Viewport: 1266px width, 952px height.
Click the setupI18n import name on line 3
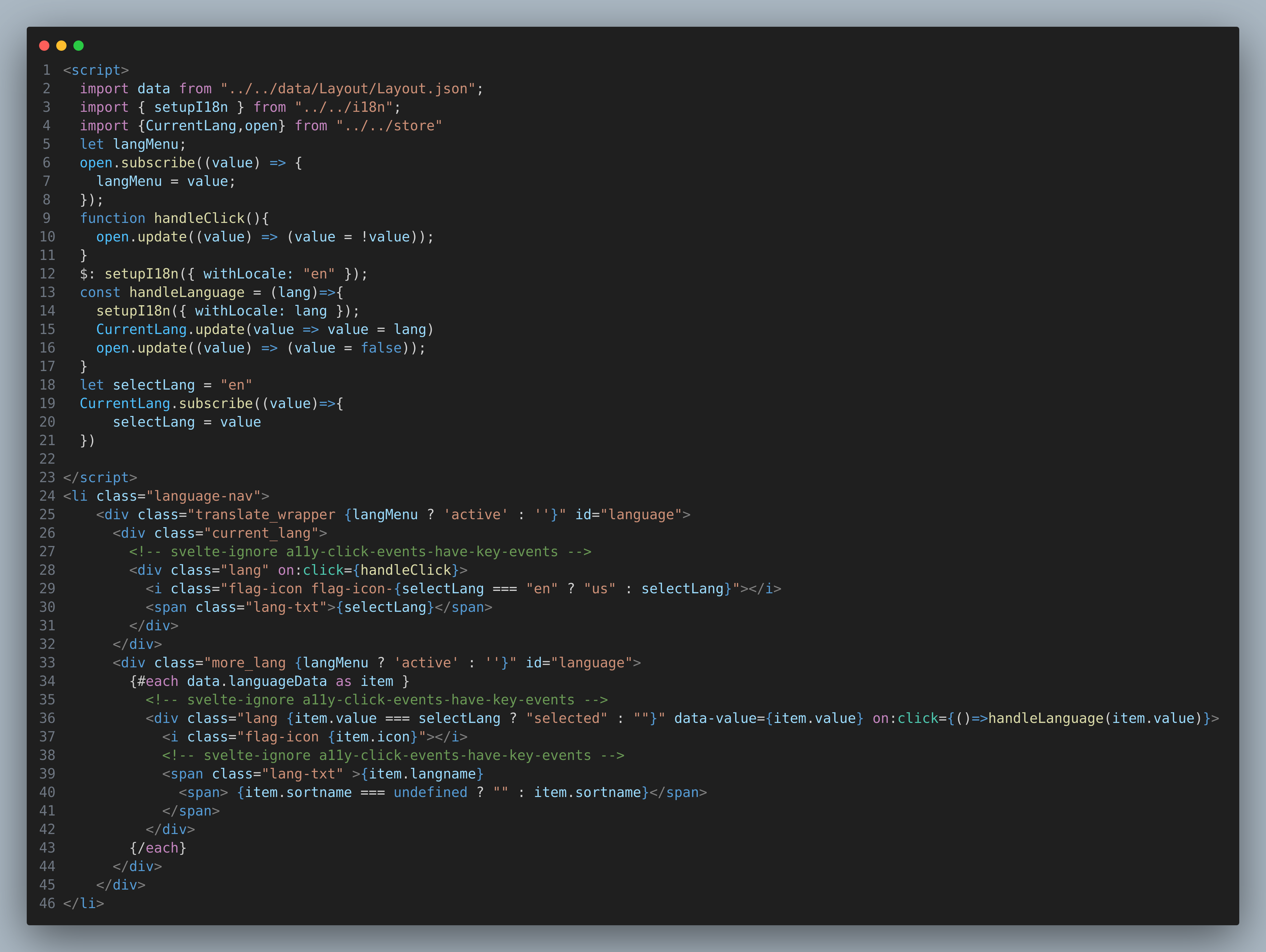click(191, 107)
